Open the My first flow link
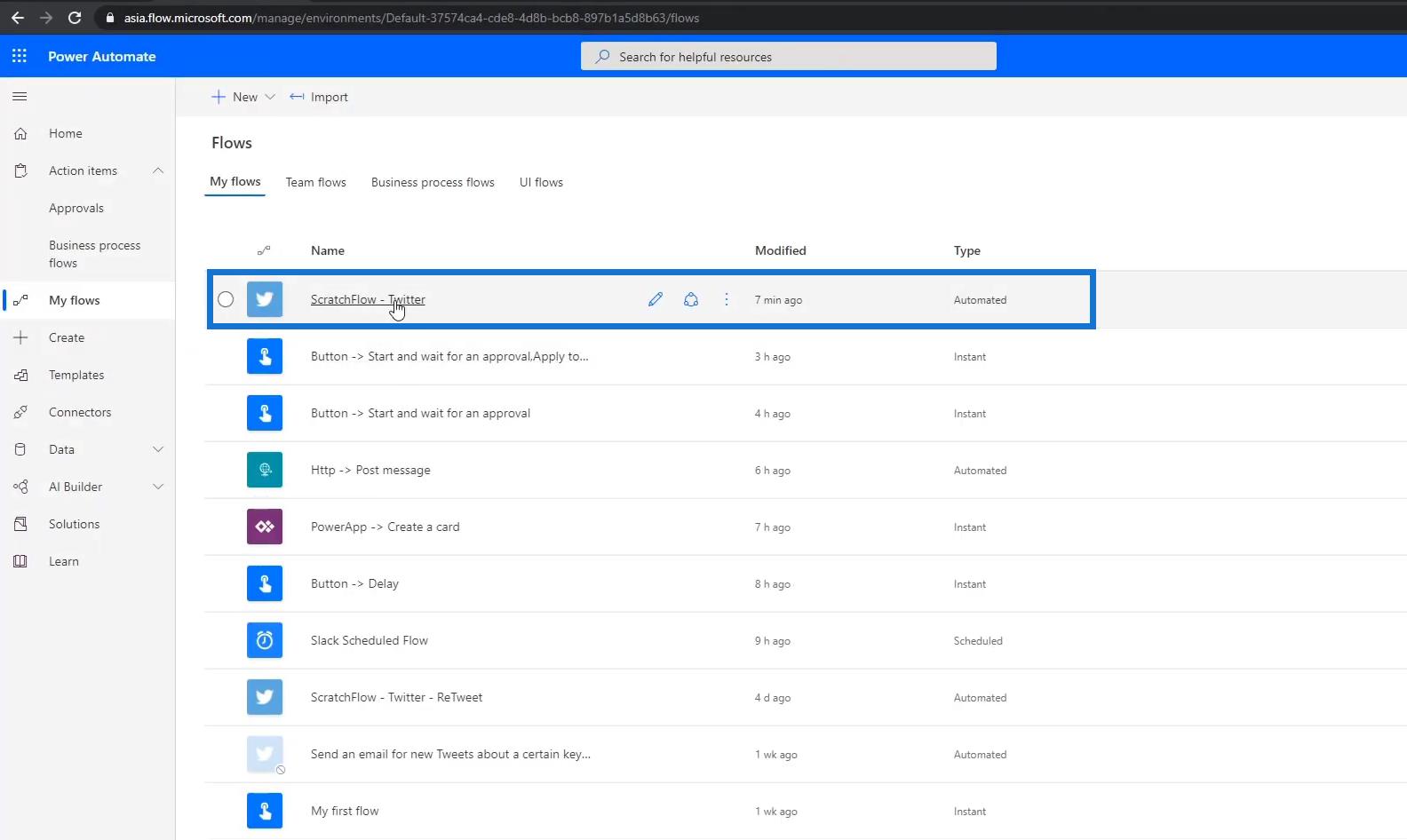The width and height of the screenshot is (1407, 840). [345, 811]
